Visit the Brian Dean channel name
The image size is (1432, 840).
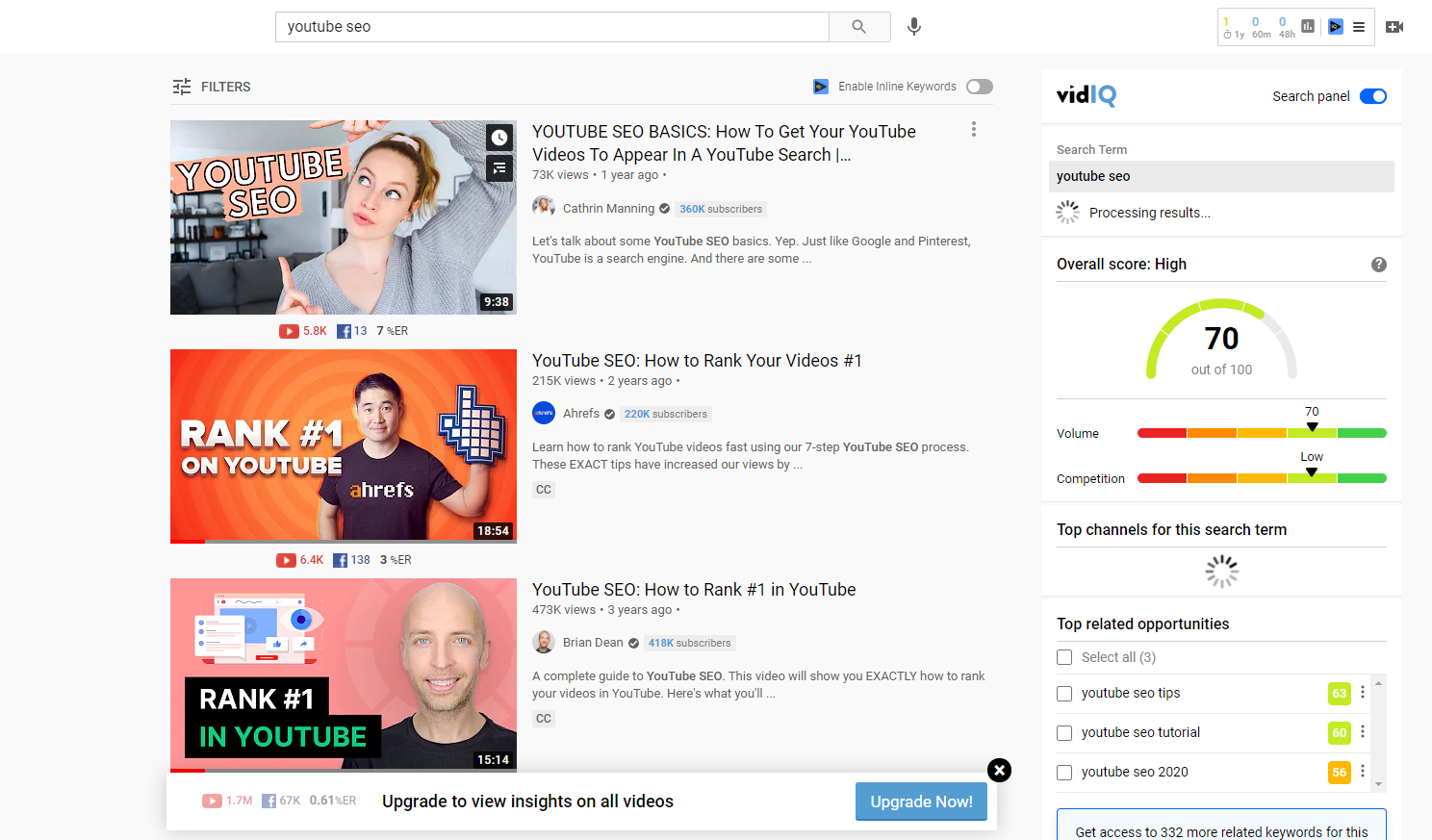593,643
